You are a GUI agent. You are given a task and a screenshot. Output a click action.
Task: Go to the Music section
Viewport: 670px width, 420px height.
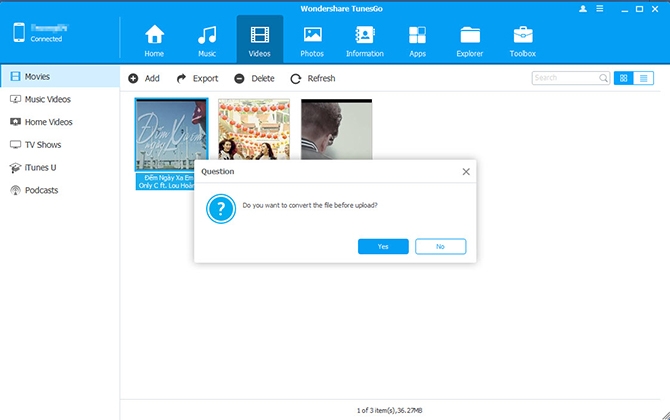[x=207, y=40]
